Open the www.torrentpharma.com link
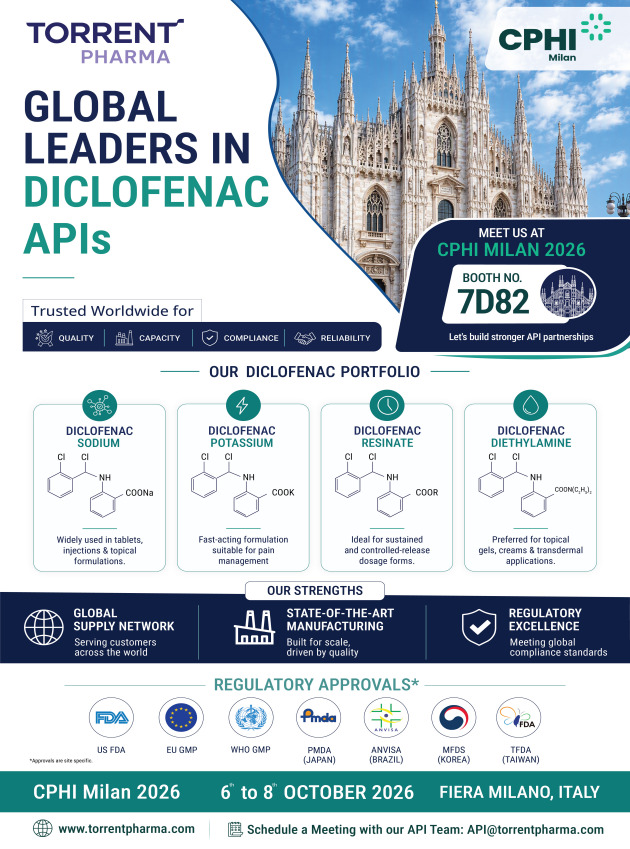The height and width of the screenshot is (849, 630). (127, 828)
